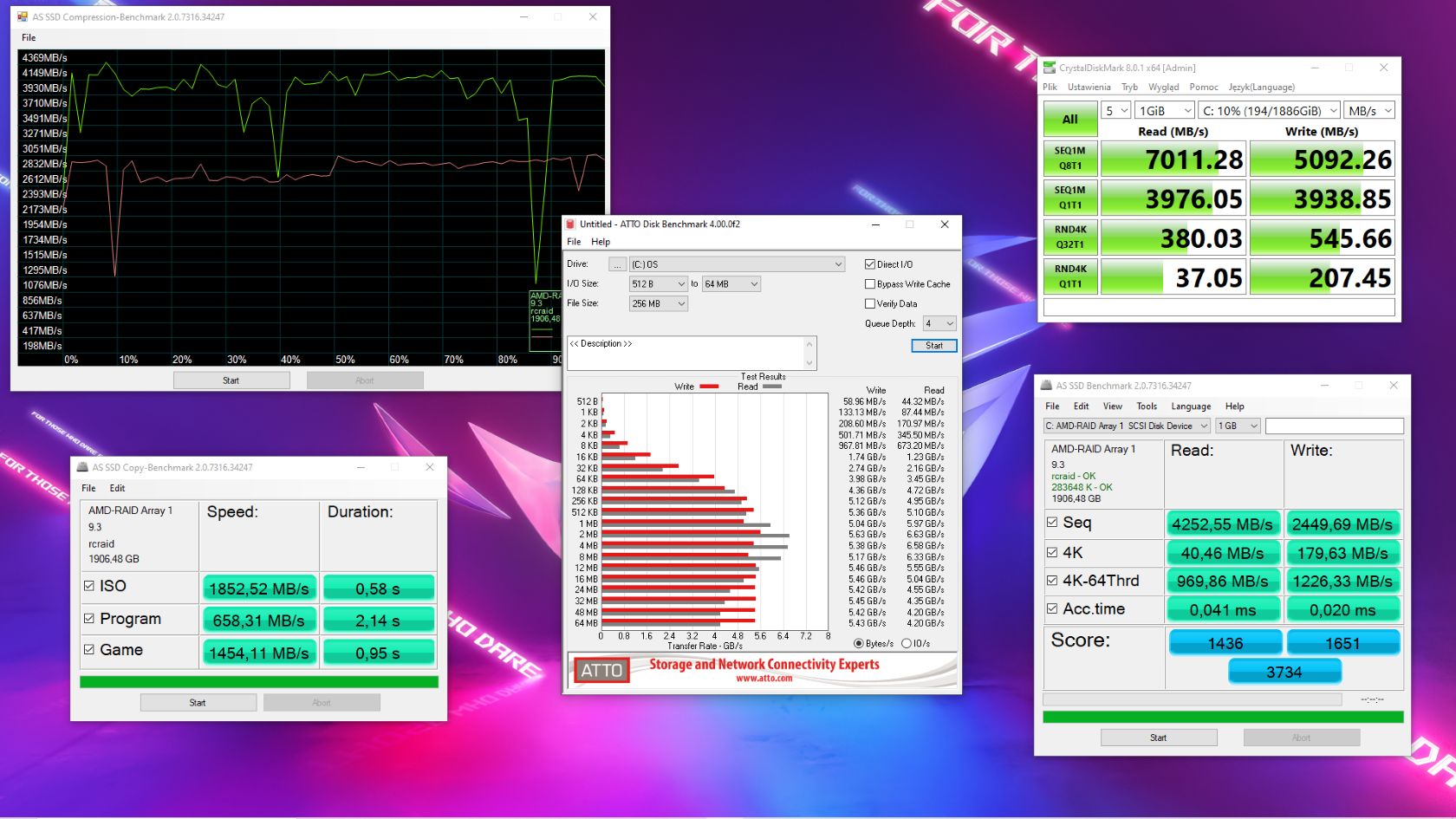Click the CrystalDiskMark title bar icon
Image resolution: width=1456 pixels, height=819 pixels.
point(1050,68)
